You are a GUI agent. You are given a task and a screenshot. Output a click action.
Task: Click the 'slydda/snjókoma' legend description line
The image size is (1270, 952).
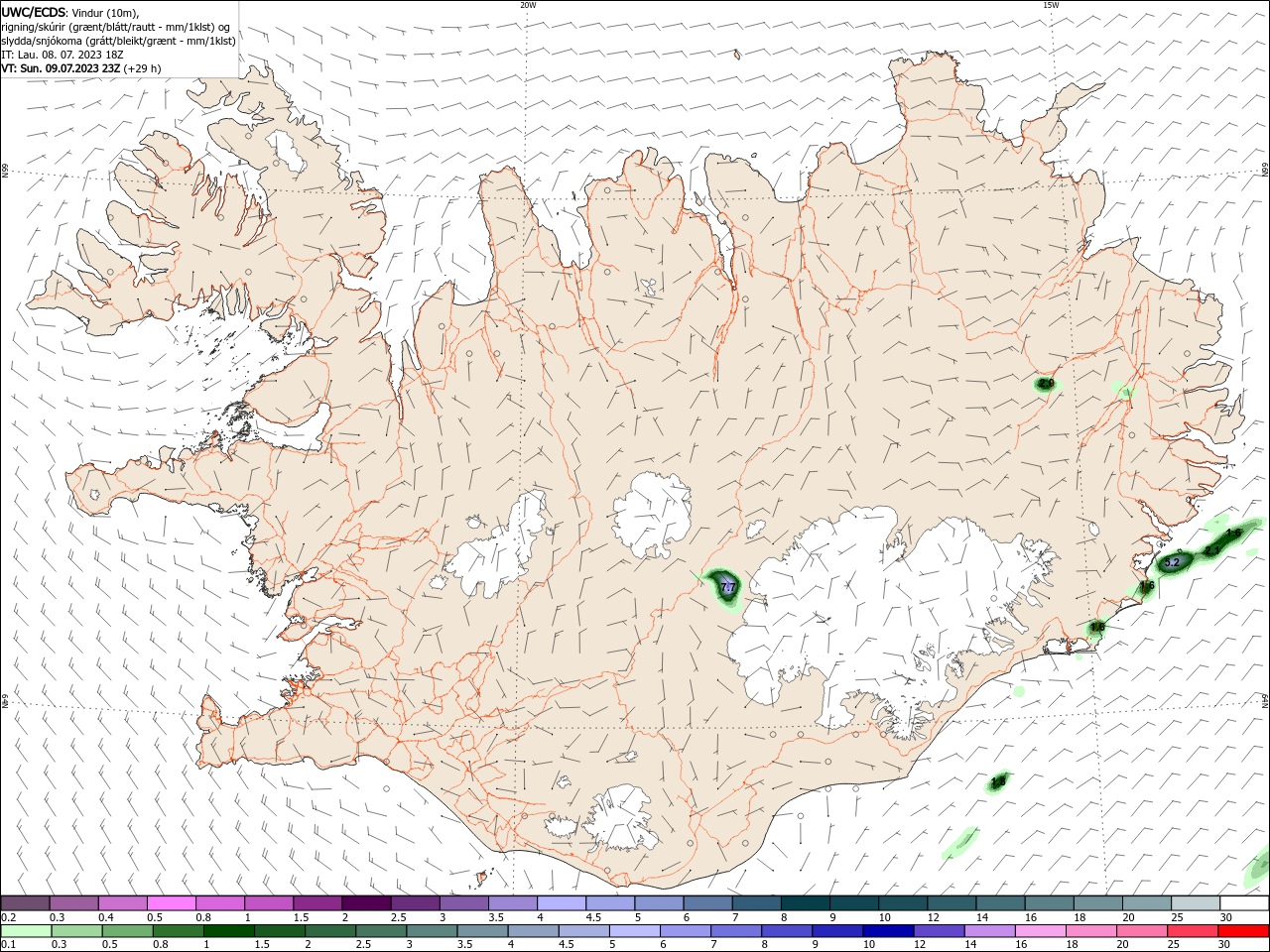click(x=119, y=41)
